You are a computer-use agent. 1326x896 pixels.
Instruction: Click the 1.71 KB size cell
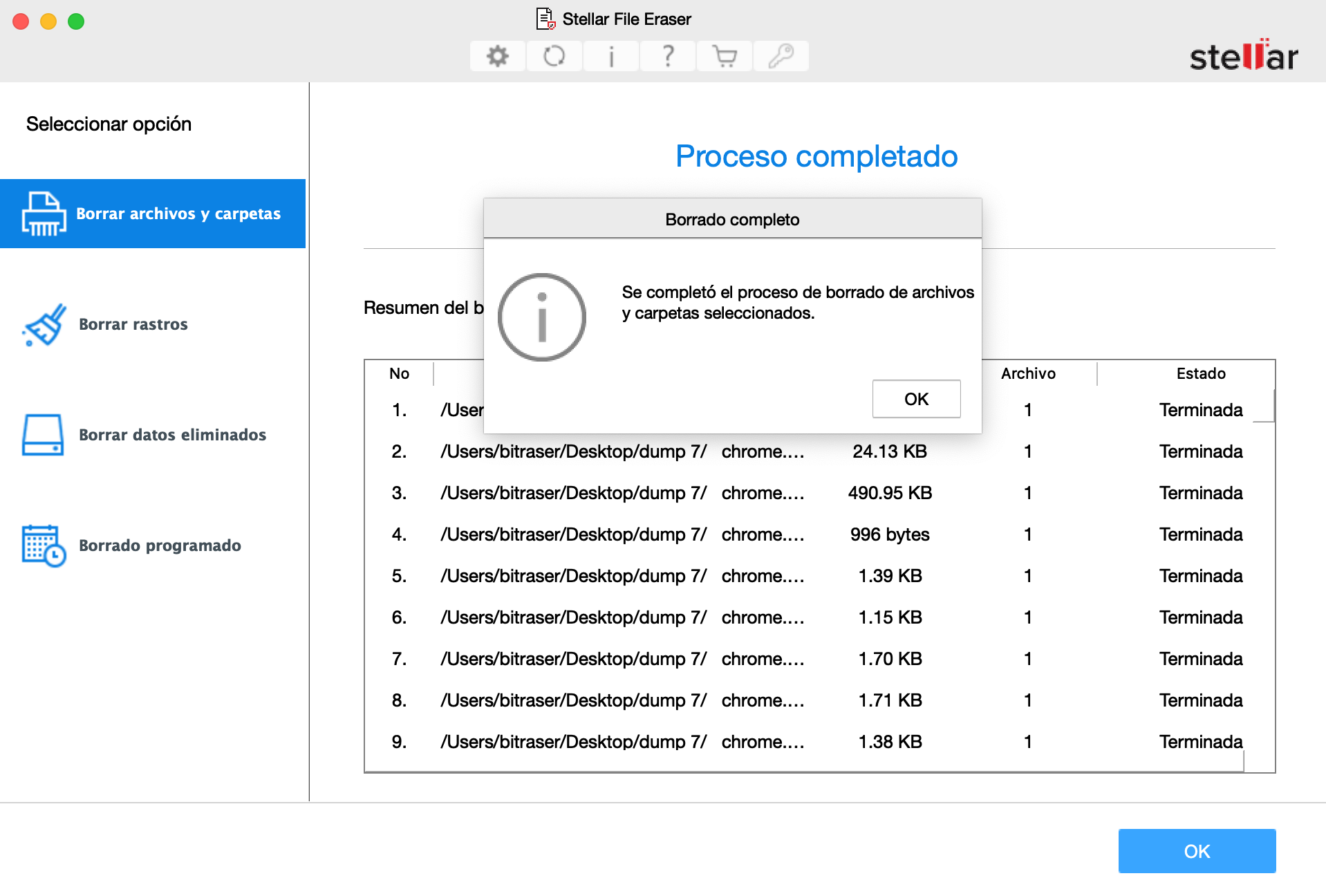tap(890, 700)
